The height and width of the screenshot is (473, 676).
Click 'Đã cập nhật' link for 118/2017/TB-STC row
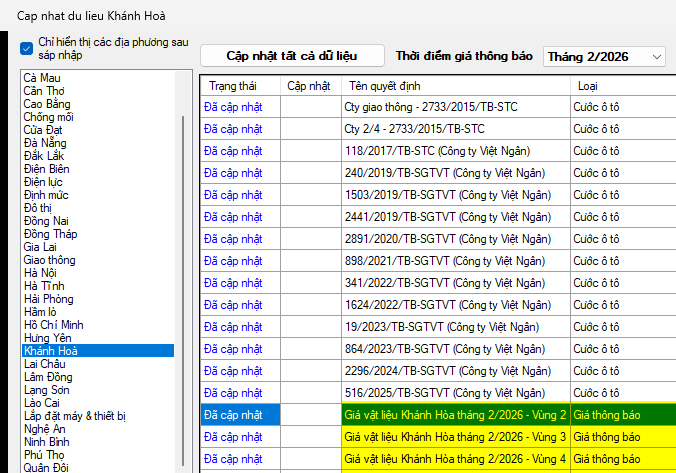coord(233,150)
